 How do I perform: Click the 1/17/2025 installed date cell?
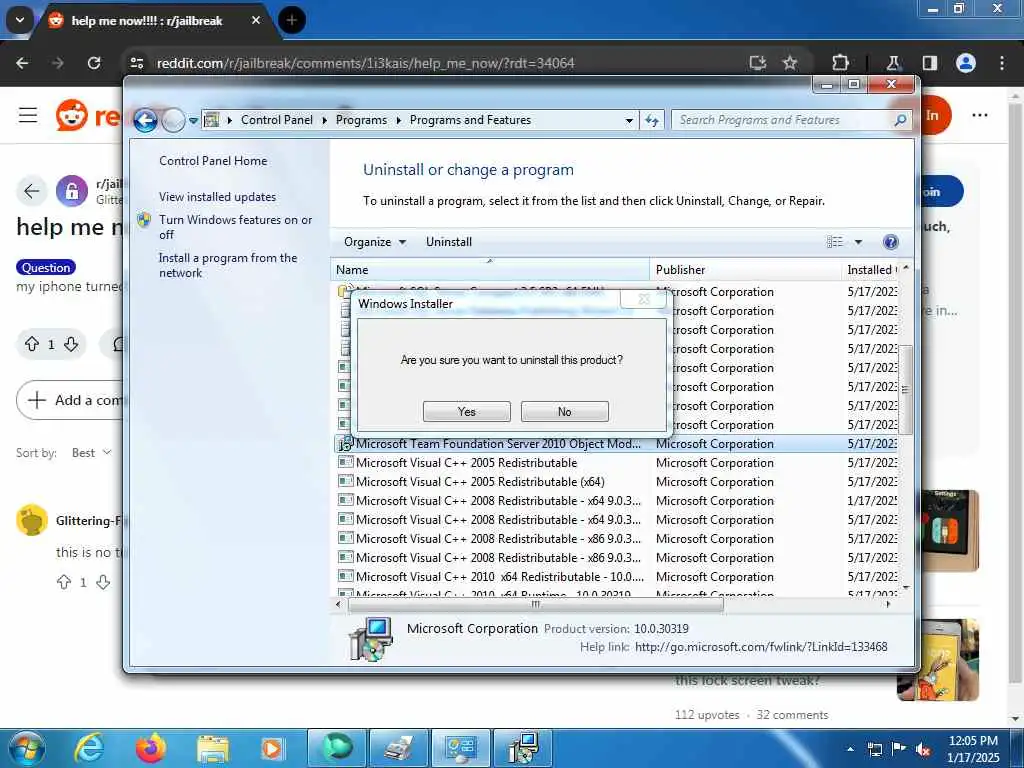pos(872,501)
